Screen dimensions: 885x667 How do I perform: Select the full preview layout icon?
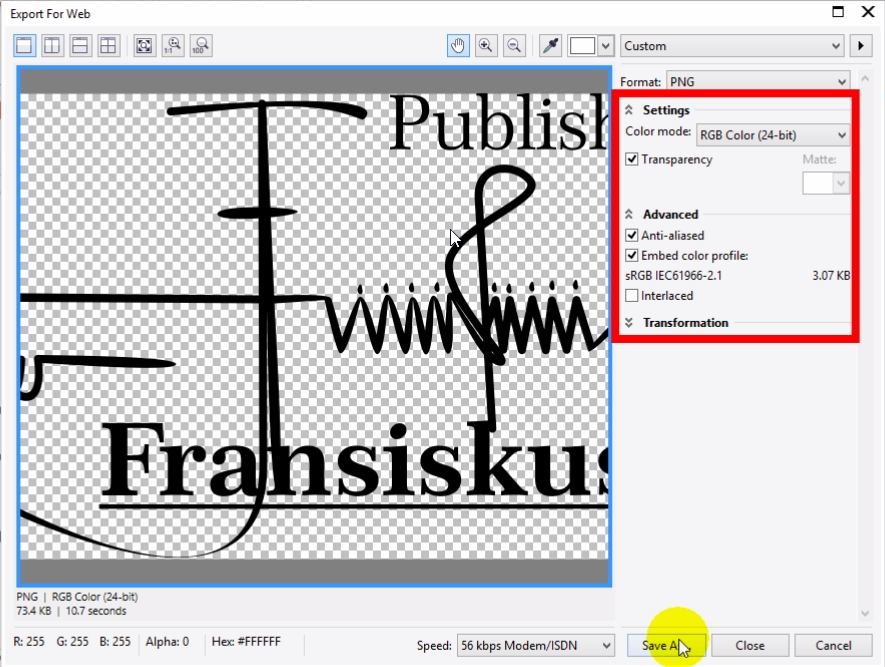click(24, 46)
